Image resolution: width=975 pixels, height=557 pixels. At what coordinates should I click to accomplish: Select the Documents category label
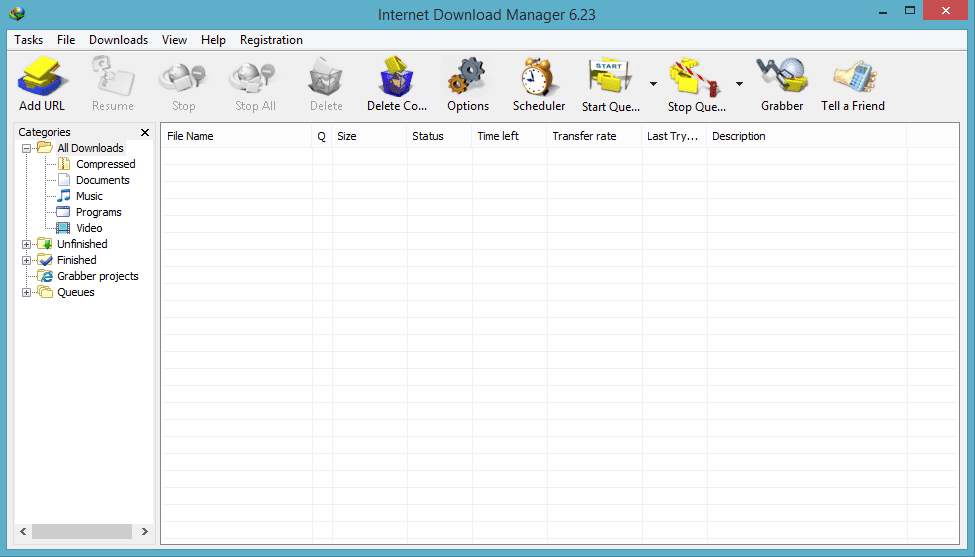(x=103, y=180)
